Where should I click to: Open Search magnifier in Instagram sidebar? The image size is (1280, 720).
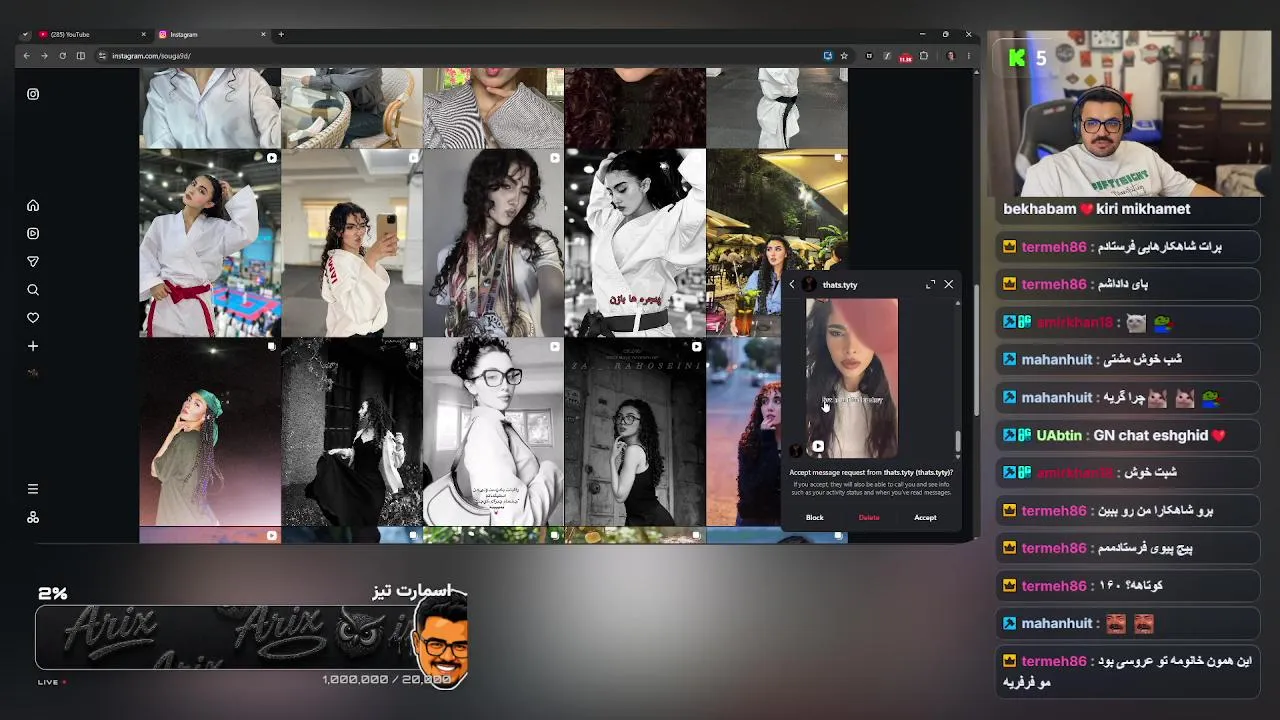(33, 290)
